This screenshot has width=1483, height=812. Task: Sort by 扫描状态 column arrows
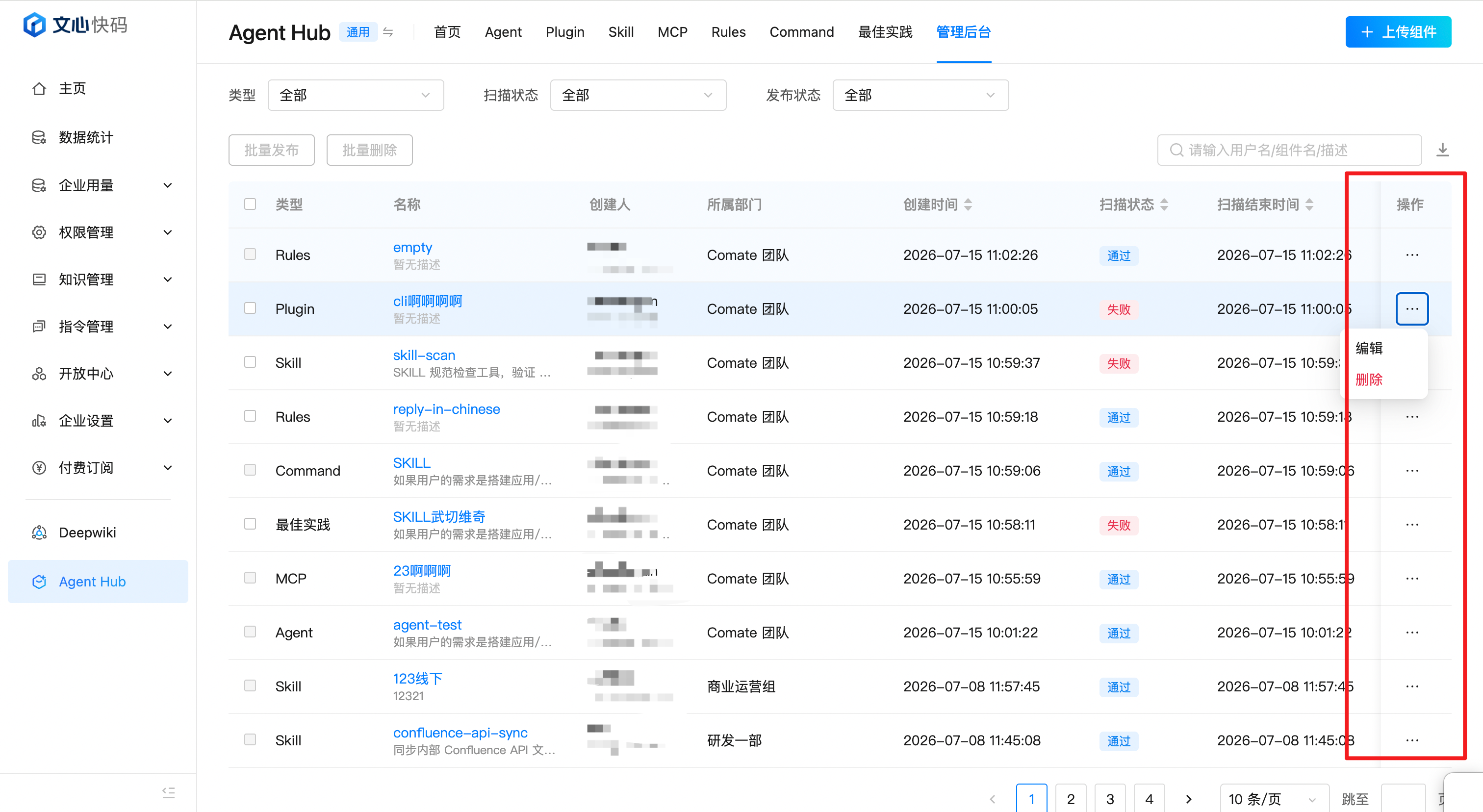point(1164,204)
